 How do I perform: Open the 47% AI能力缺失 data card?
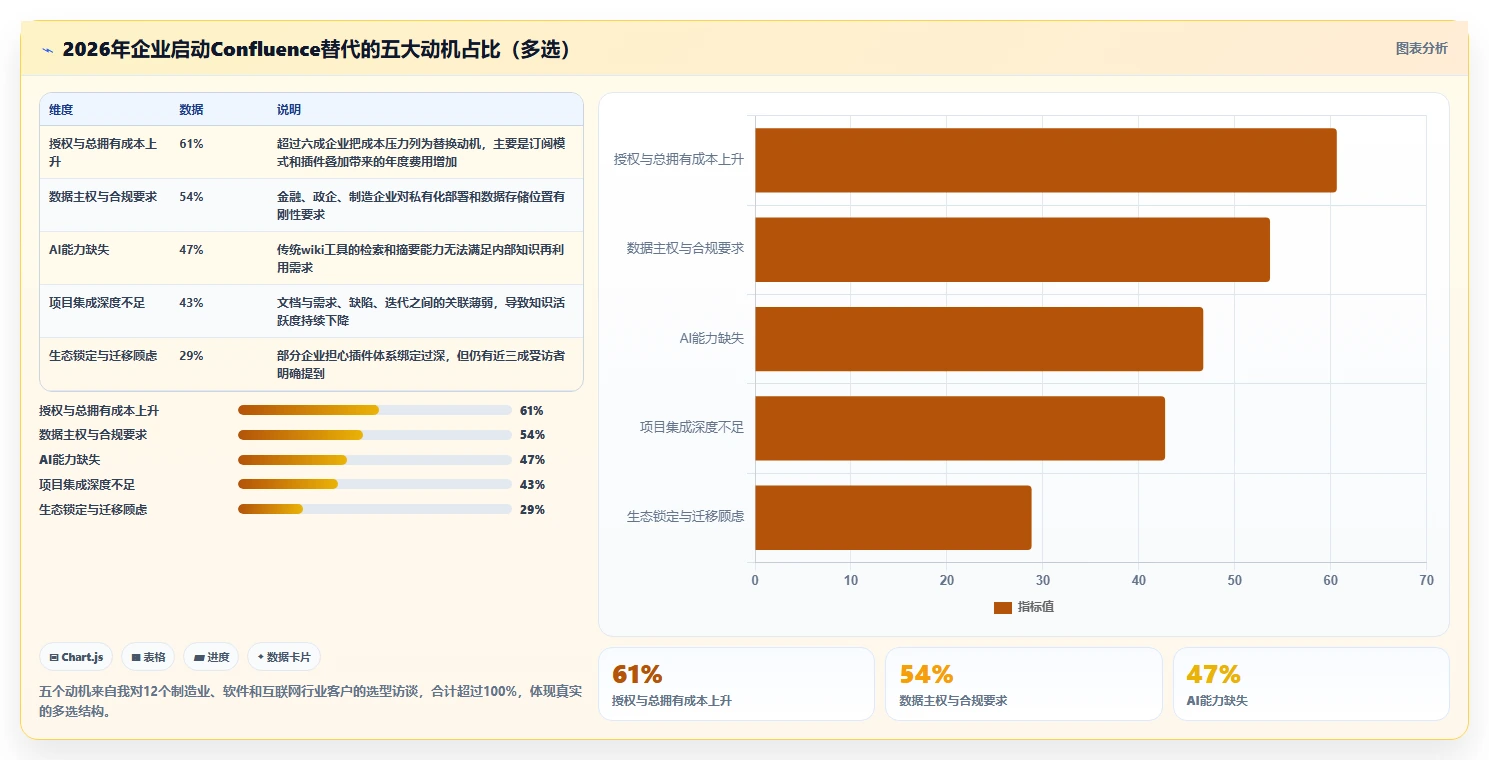point(1311,684)
